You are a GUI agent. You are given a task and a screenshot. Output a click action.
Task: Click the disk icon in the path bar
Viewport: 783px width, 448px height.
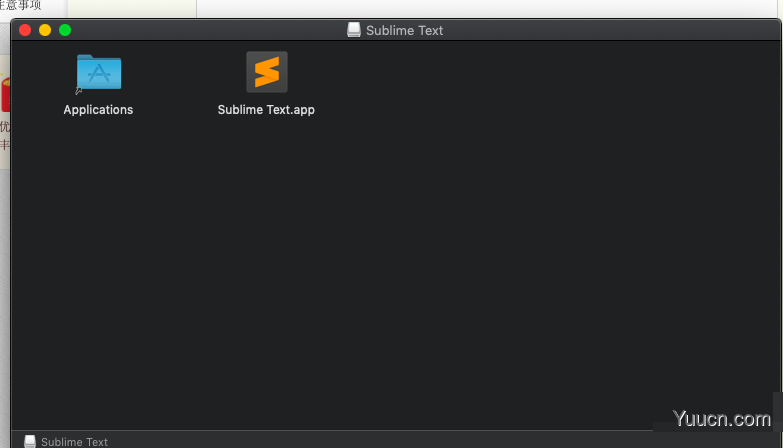(30, 442)
